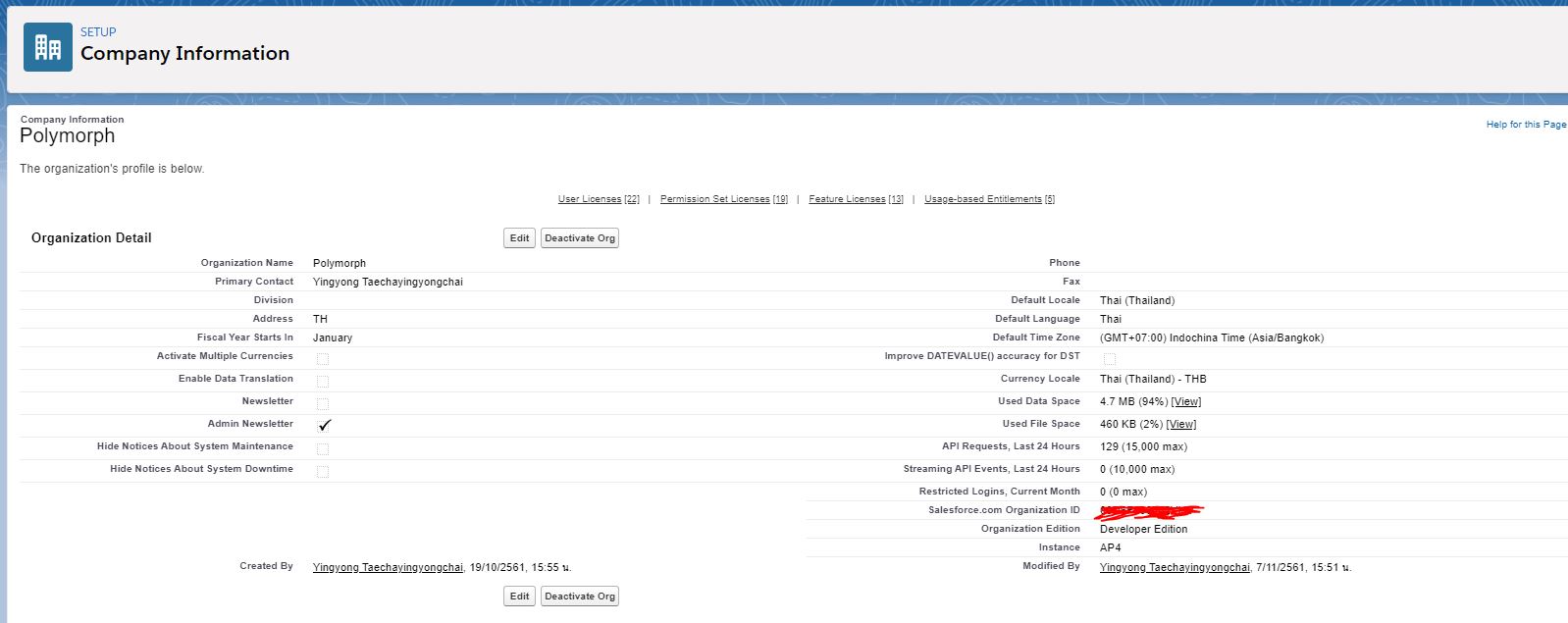Click the Polymorph heading
The image size is (1568, 623).
[68, 136]
